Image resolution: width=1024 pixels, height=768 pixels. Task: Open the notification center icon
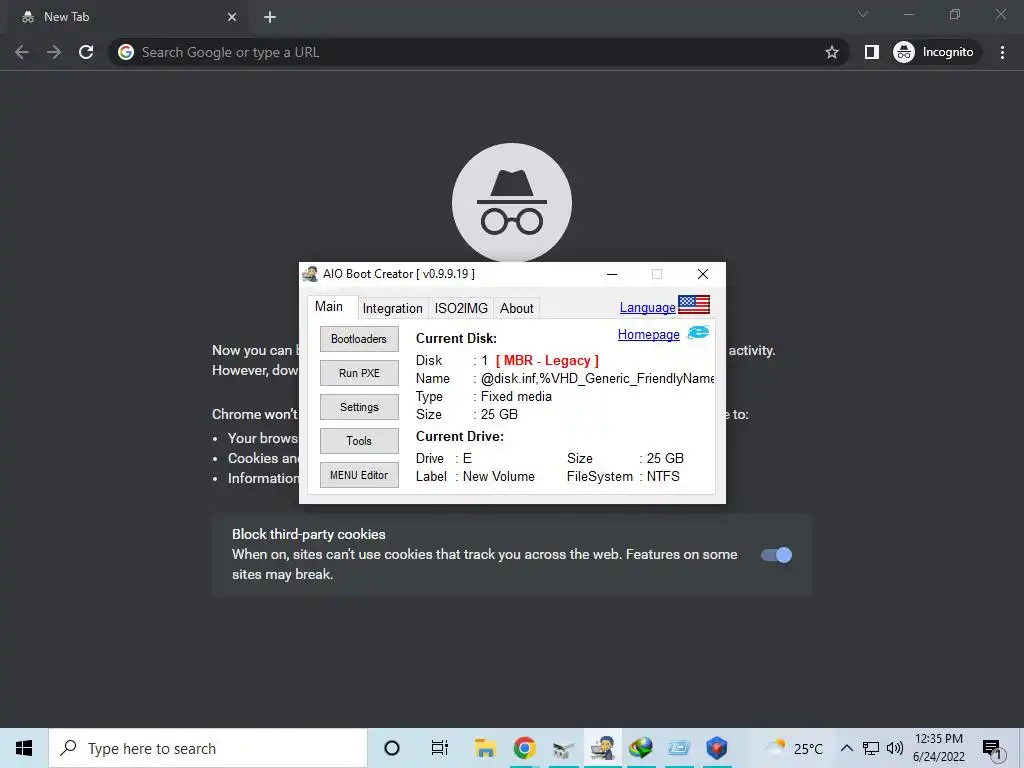tap(991, 750)
